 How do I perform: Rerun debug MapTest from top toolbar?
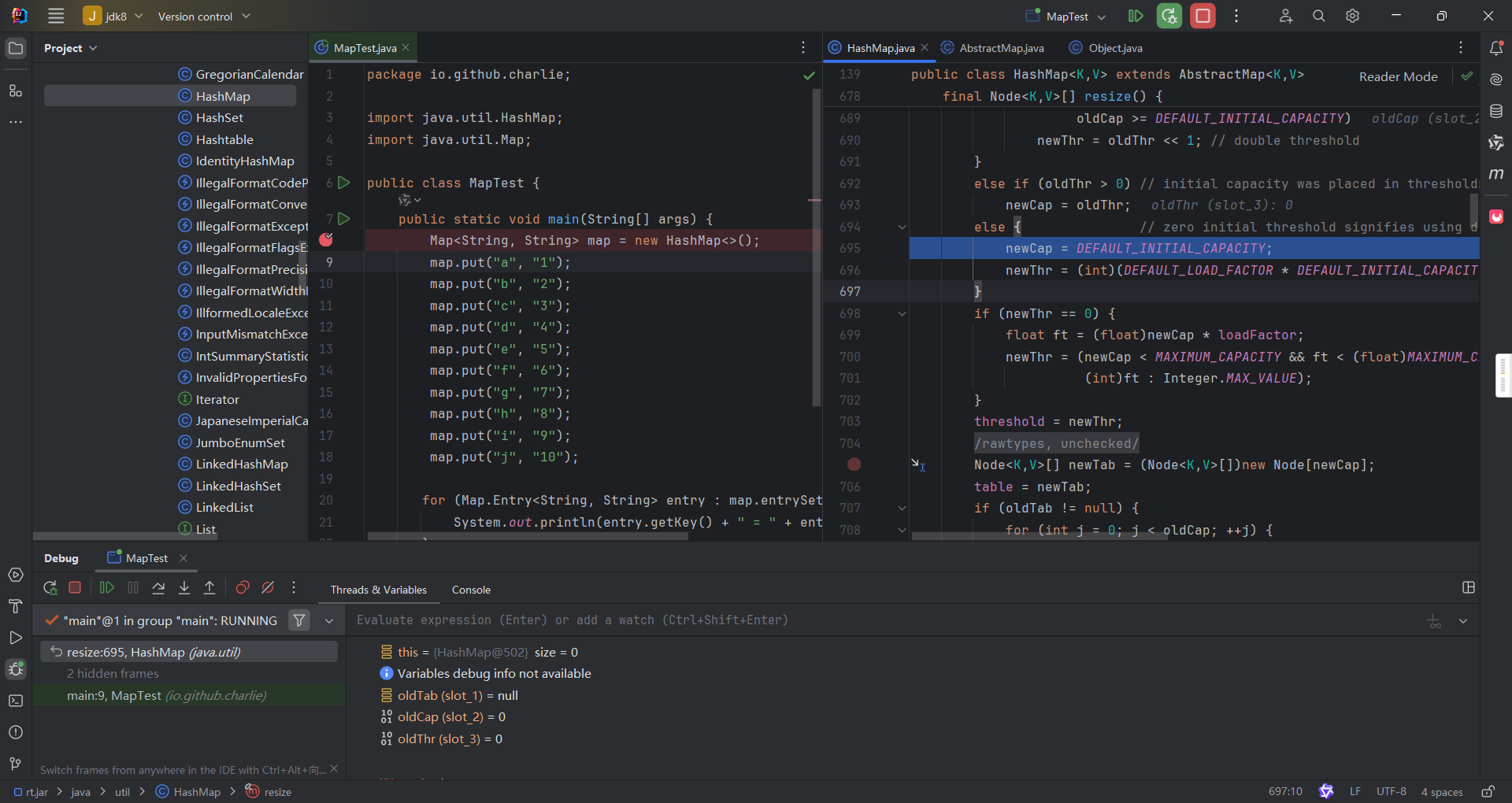pyautogui.click(x=1169, y=16)
